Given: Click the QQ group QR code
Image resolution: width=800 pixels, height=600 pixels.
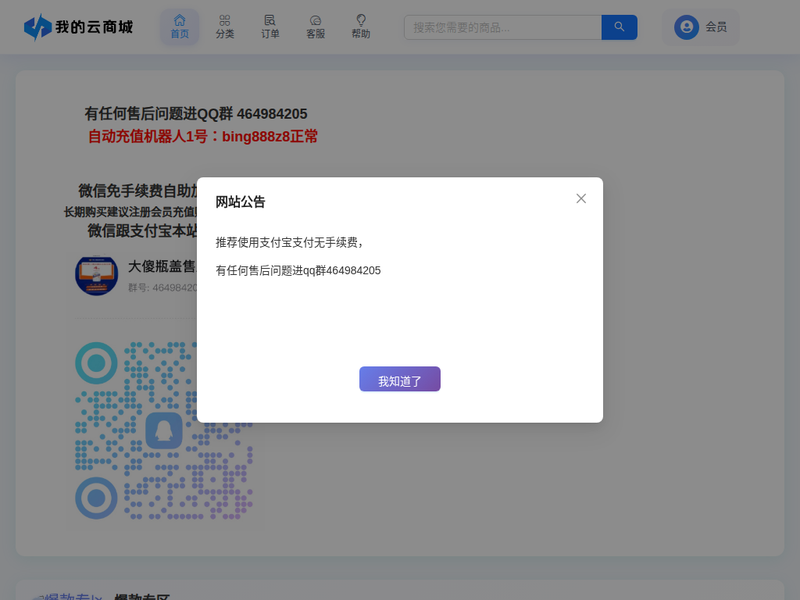Looking at the screenshot, I should coord(164,431).
